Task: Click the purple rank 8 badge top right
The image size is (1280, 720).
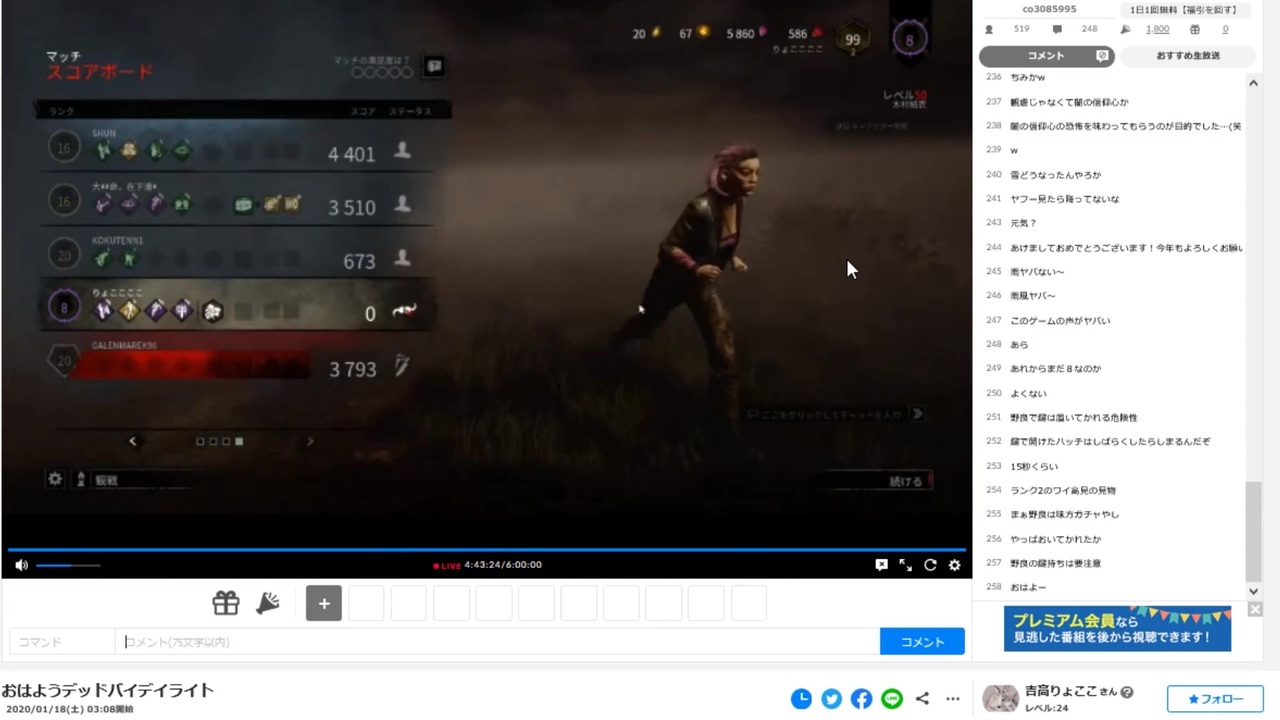Action: [909, 39]
